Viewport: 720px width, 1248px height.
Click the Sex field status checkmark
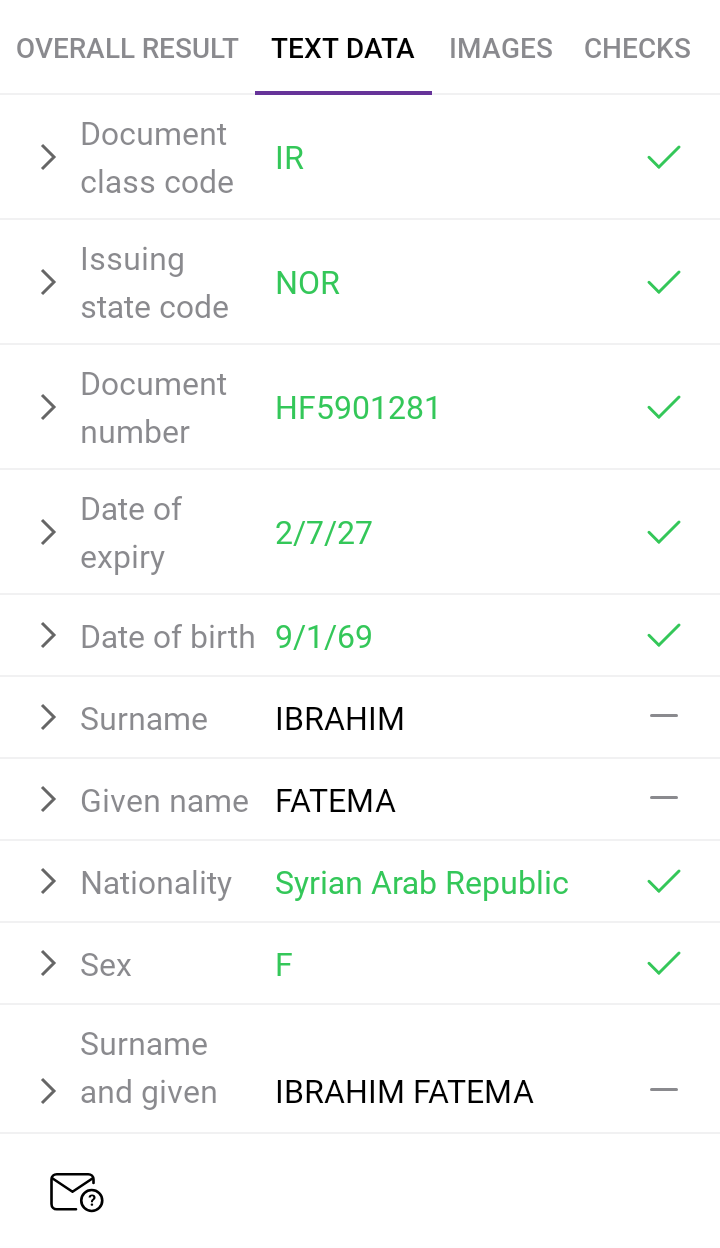(x=664, y=963)
